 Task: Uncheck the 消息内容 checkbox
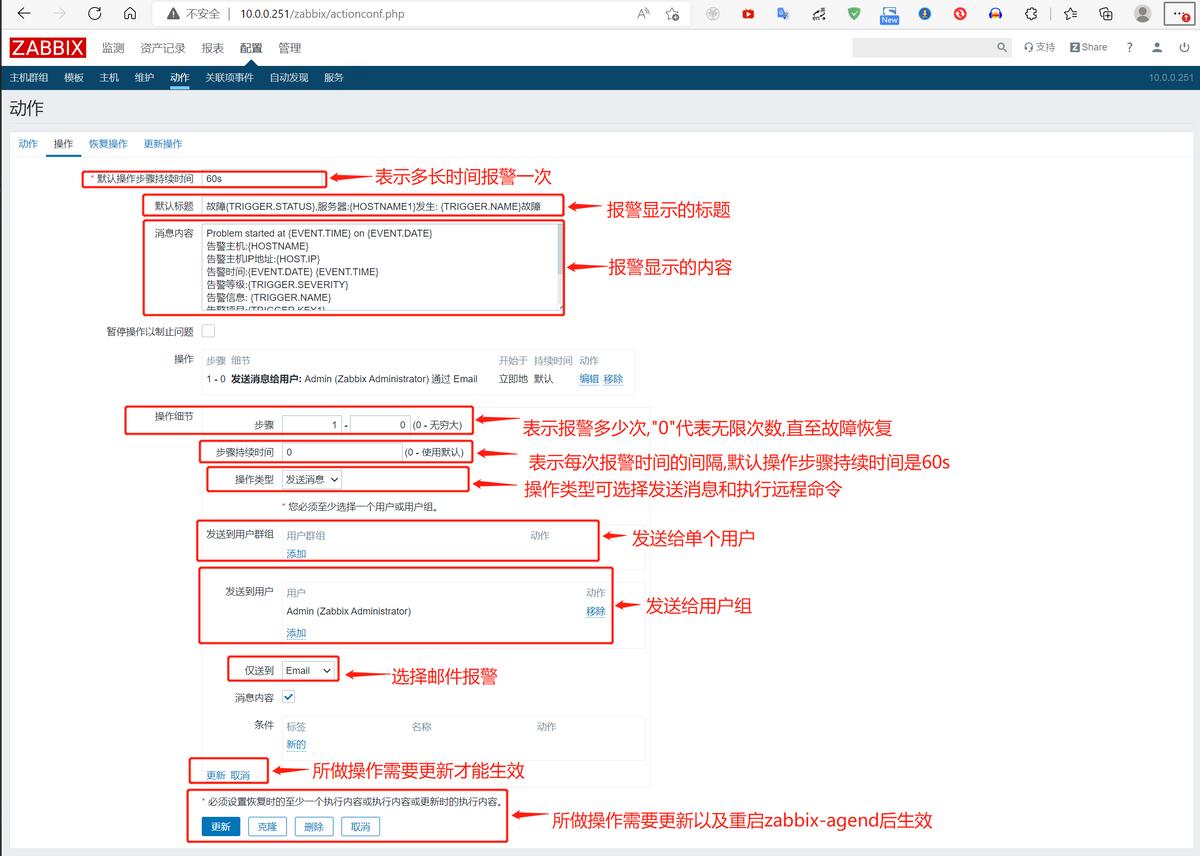pos(288,697)
